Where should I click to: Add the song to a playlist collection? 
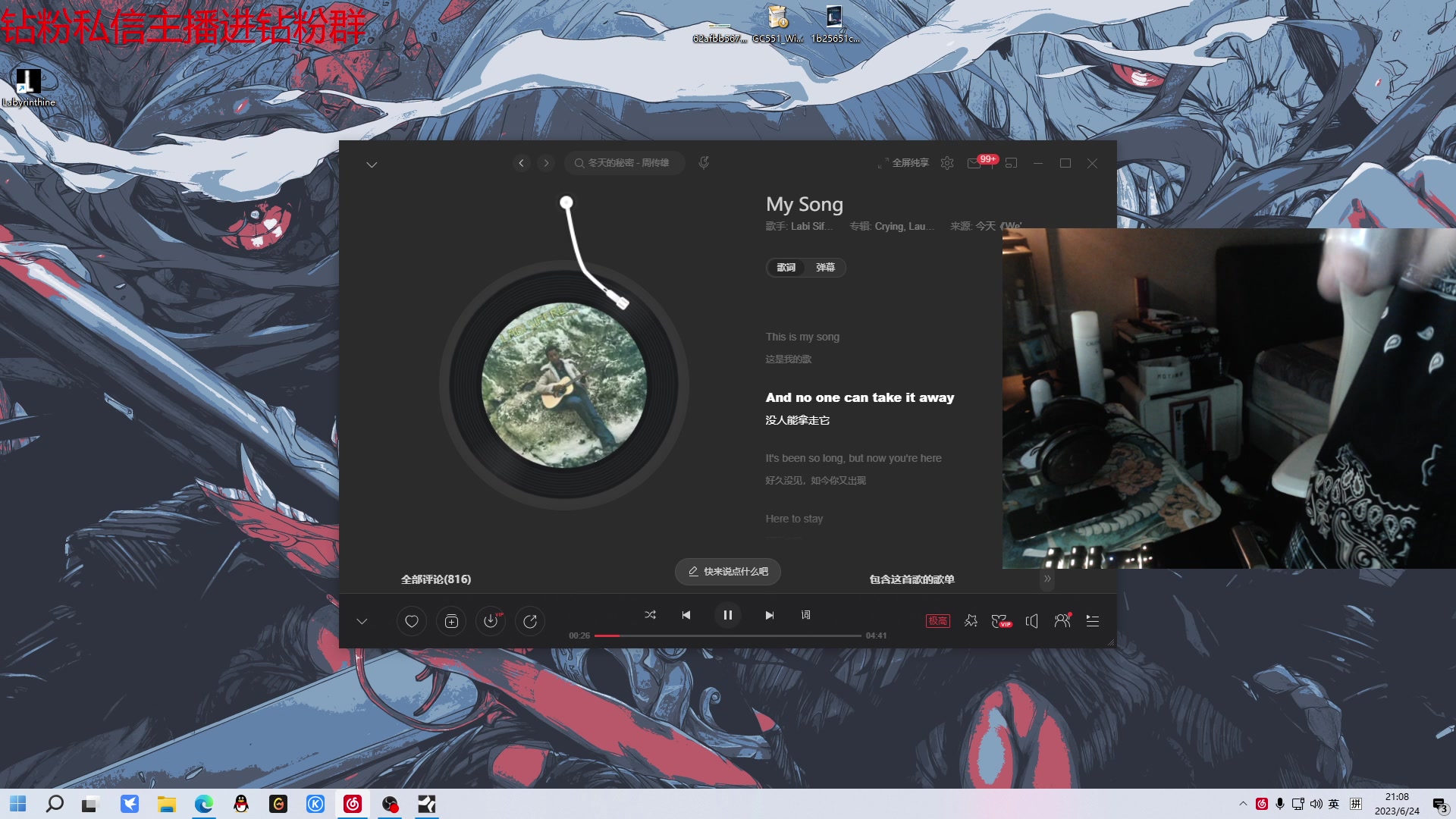[x=451, y=622]
